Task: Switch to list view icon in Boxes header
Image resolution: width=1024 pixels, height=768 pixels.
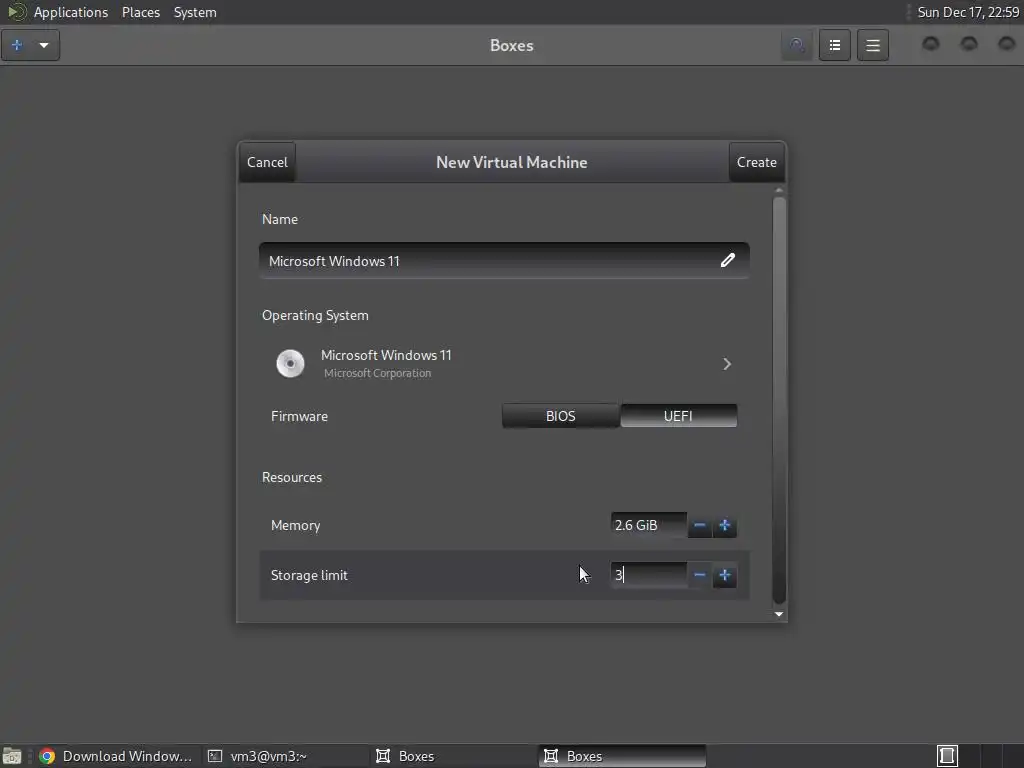Action: (835, 45)
